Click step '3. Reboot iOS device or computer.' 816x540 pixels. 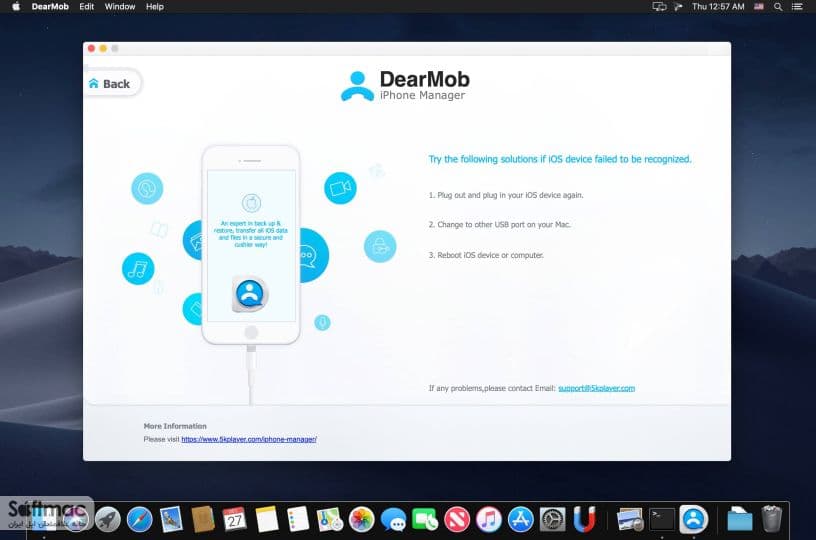pos(486,255)
